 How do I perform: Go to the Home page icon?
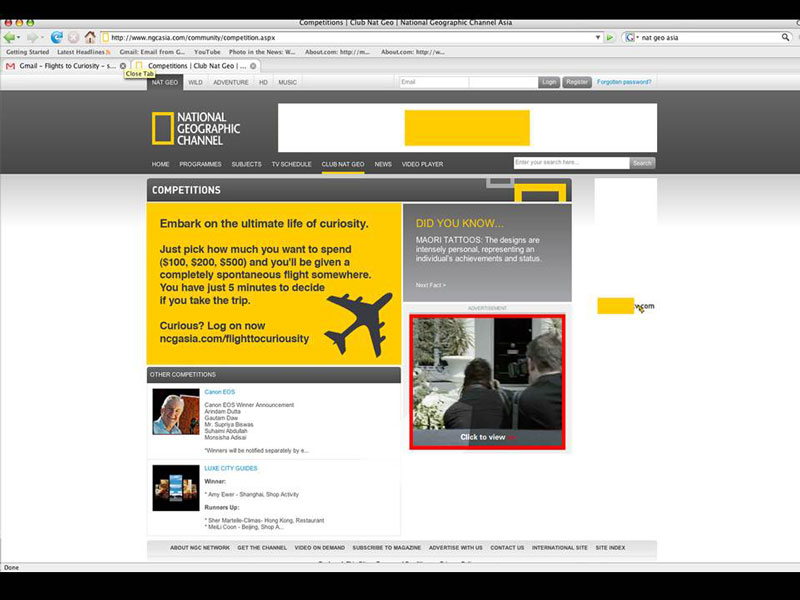tap(90, 37)
